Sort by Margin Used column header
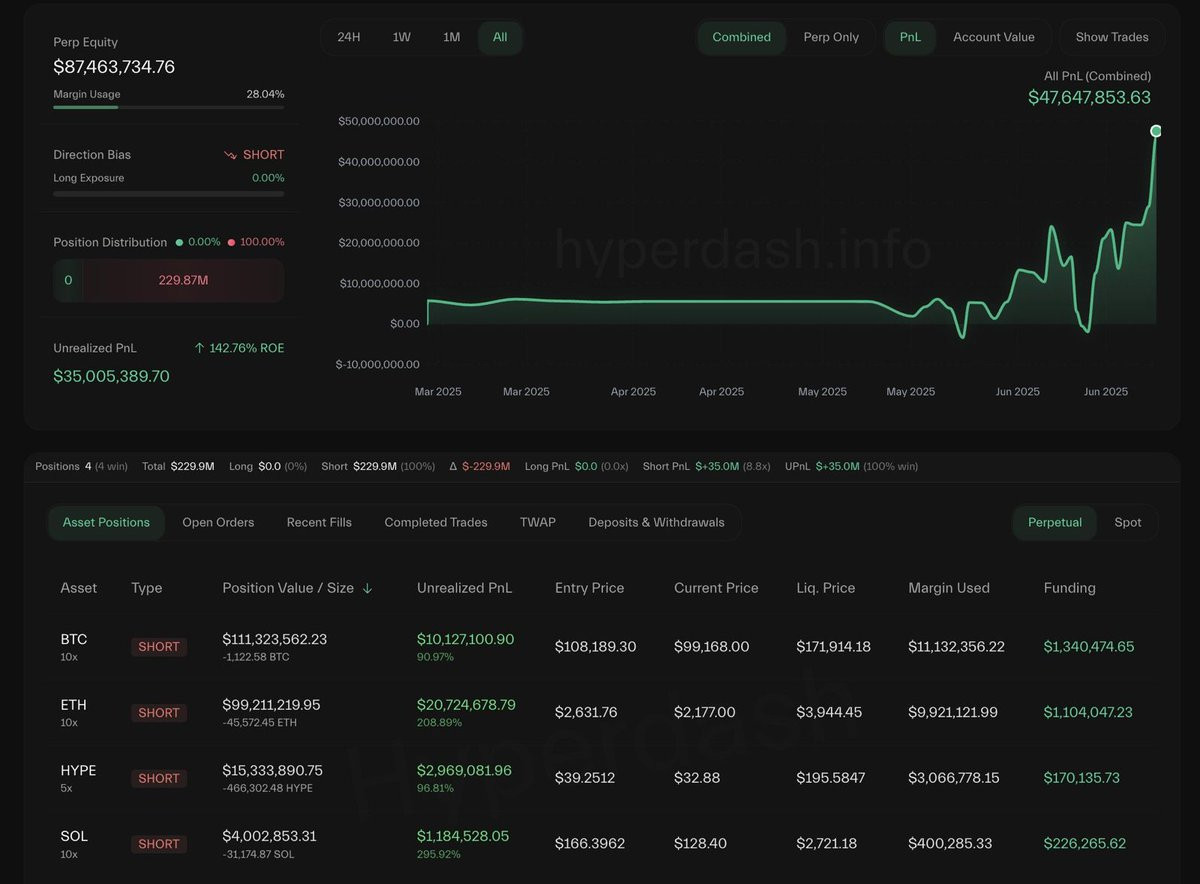This screenshot has width=1200, height=884. 949,588
